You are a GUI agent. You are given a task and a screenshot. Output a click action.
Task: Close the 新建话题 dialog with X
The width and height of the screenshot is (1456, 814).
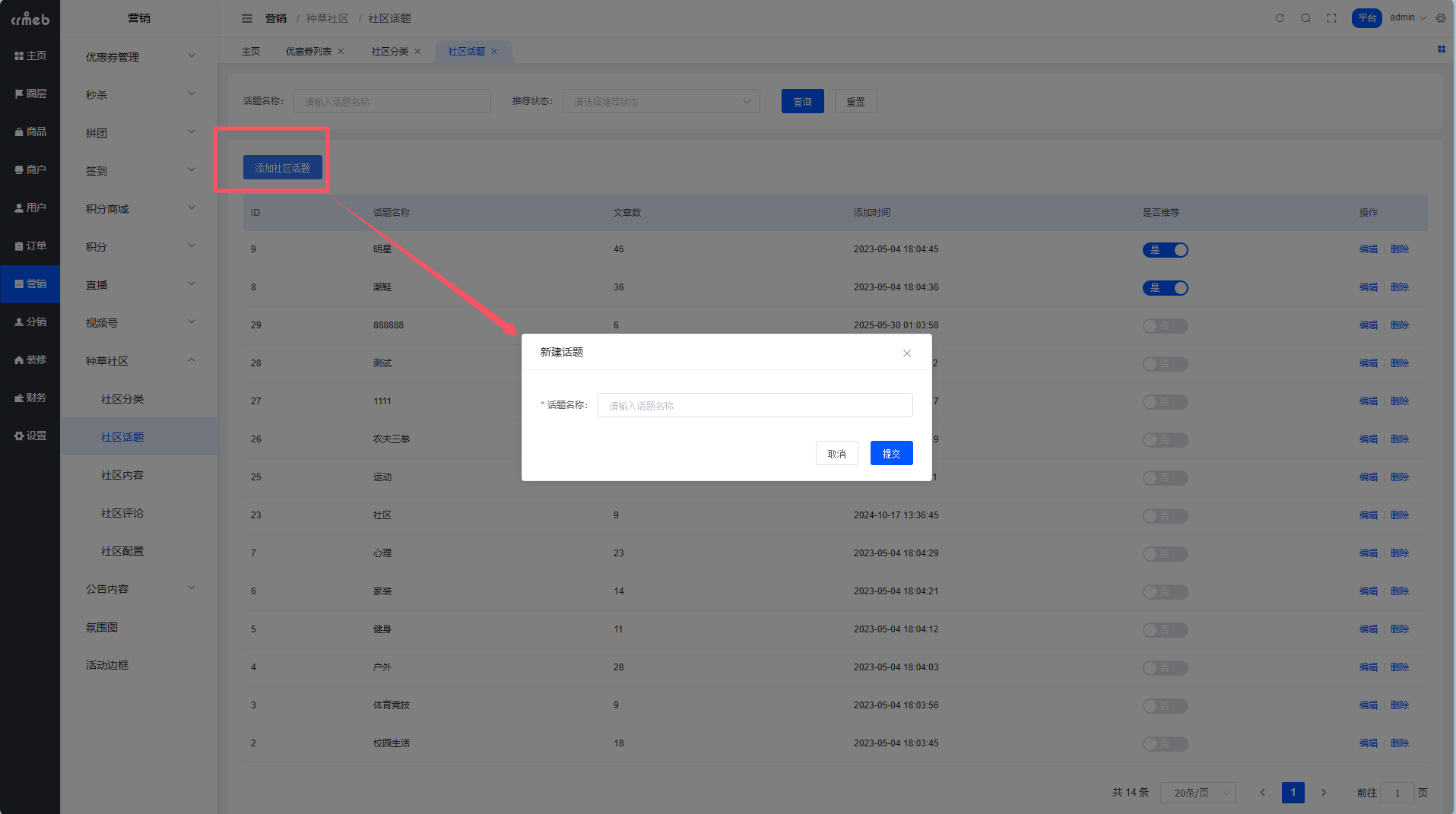coord(906,353)
